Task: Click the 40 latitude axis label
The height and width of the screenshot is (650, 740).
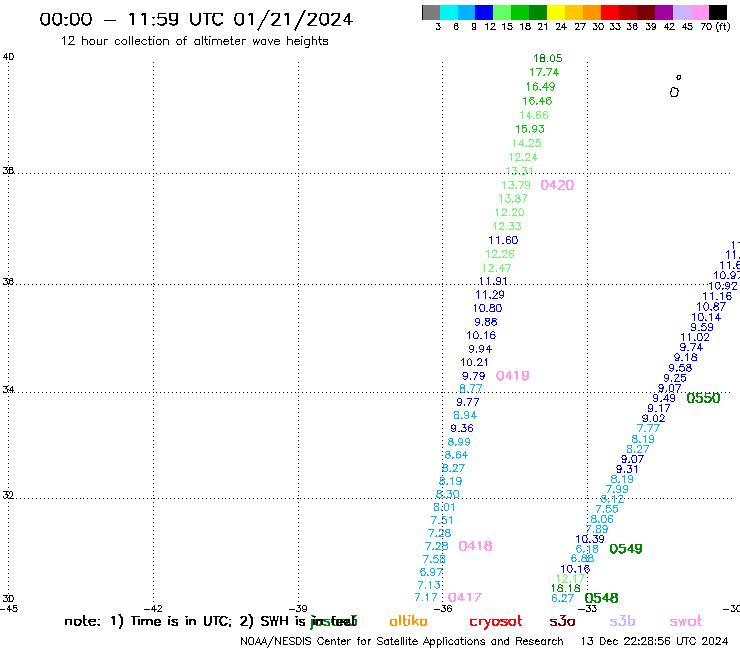Action: pos(8,57)
